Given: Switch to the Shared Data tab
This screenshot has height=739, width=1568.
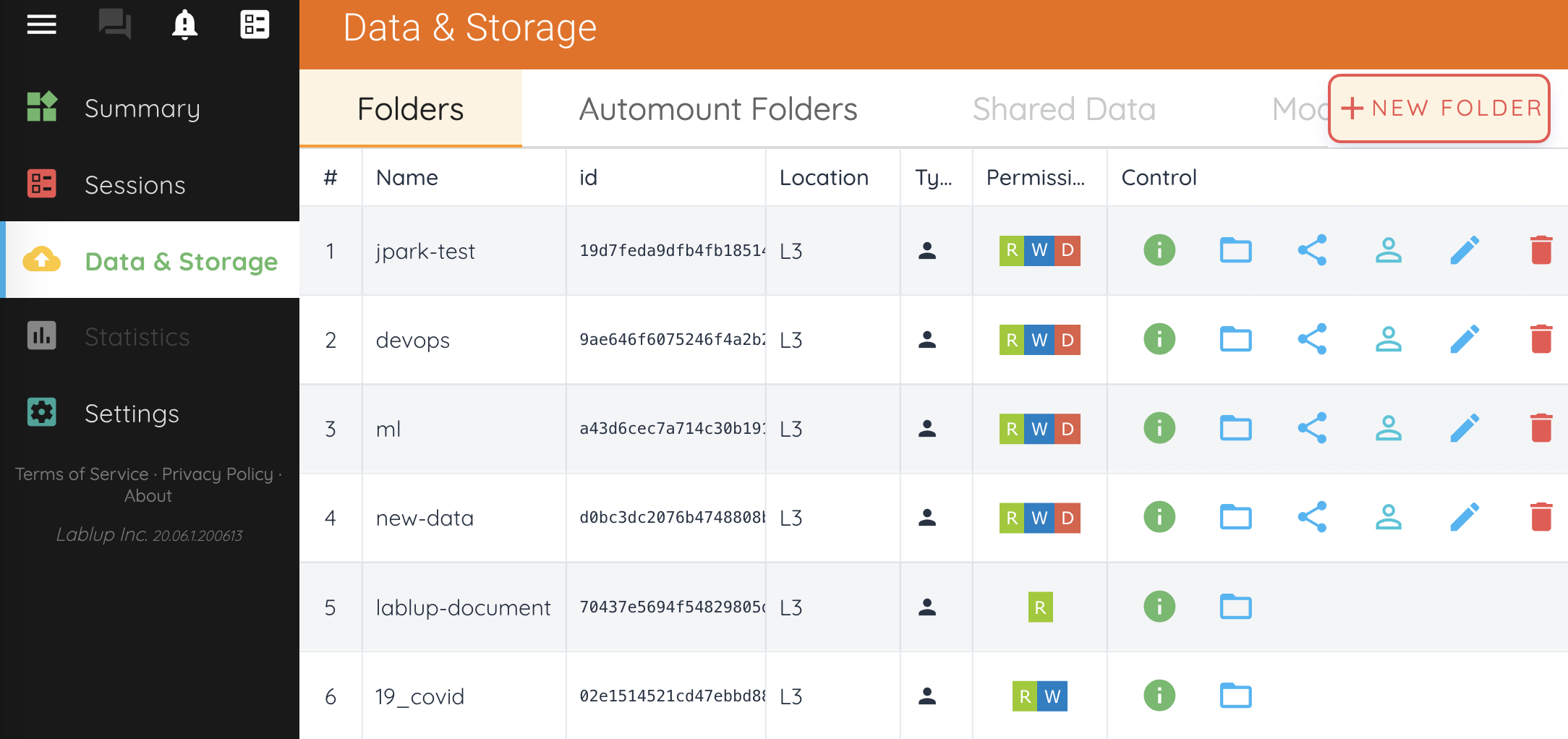Looking at the screenshot, I should (1064, 108).
